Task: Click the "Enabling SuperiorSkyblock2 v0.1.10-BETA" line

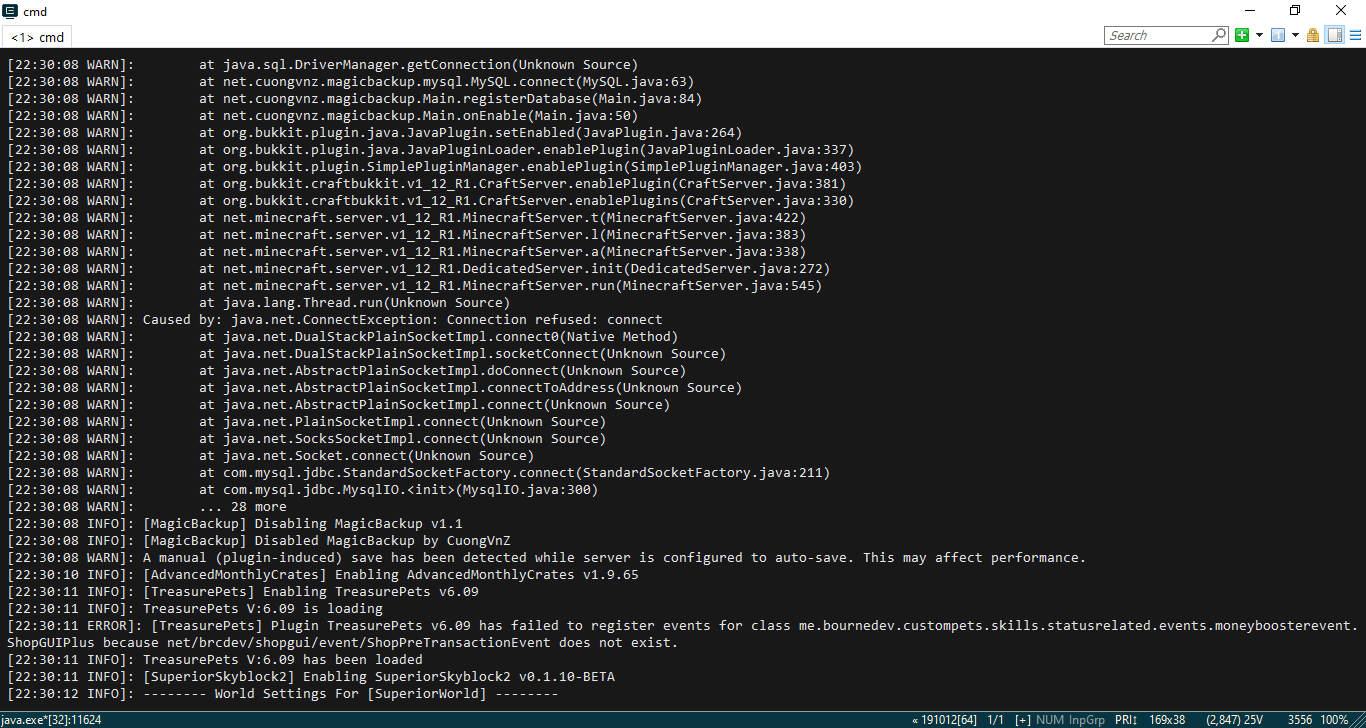Action: [310, 677]
